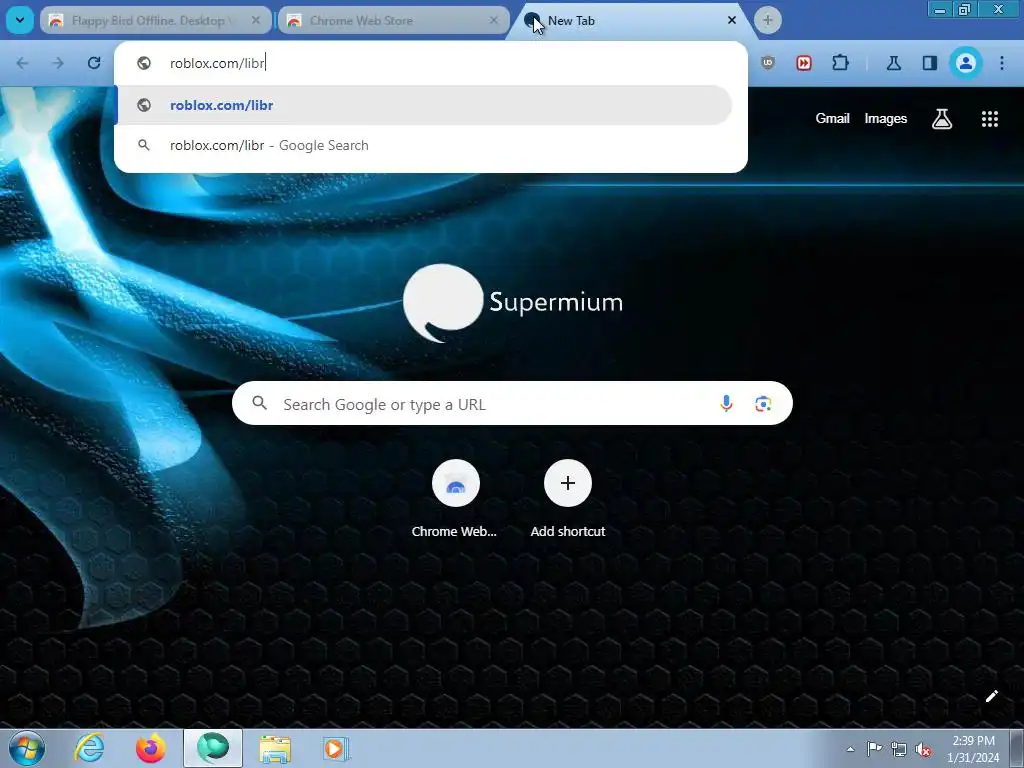Open the clock showing 2:39 PM
Screen dimensions: 1024x768
(x=973, y=749)
